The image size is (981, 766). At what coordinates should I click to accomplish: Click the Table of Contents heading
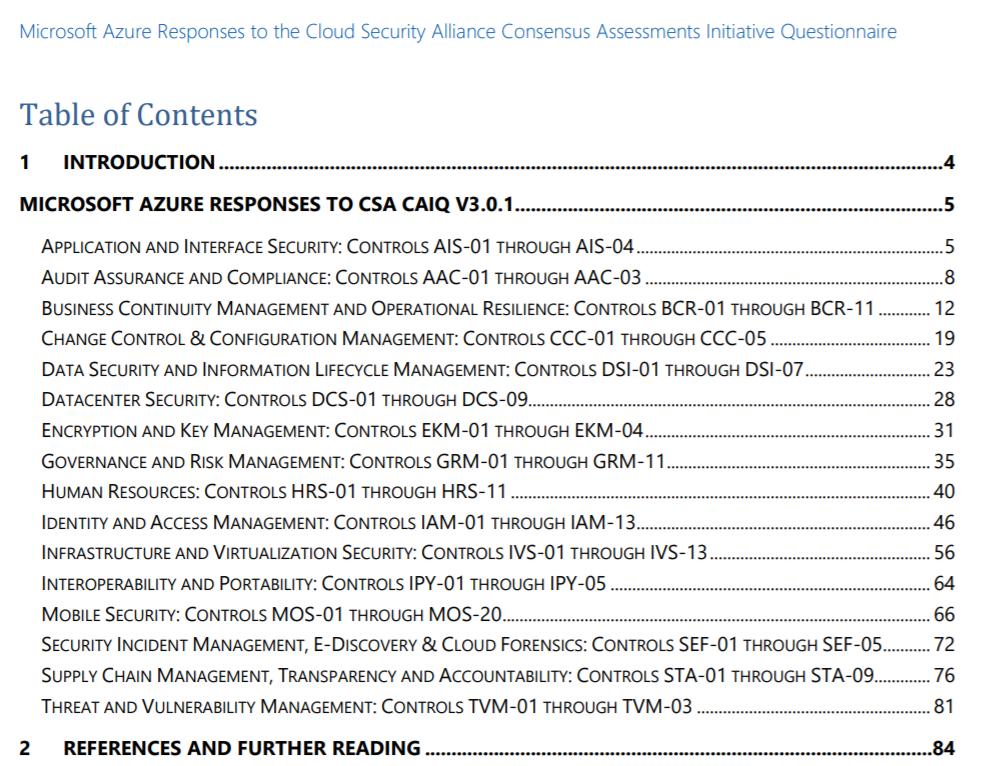click(x=138, y=115)
